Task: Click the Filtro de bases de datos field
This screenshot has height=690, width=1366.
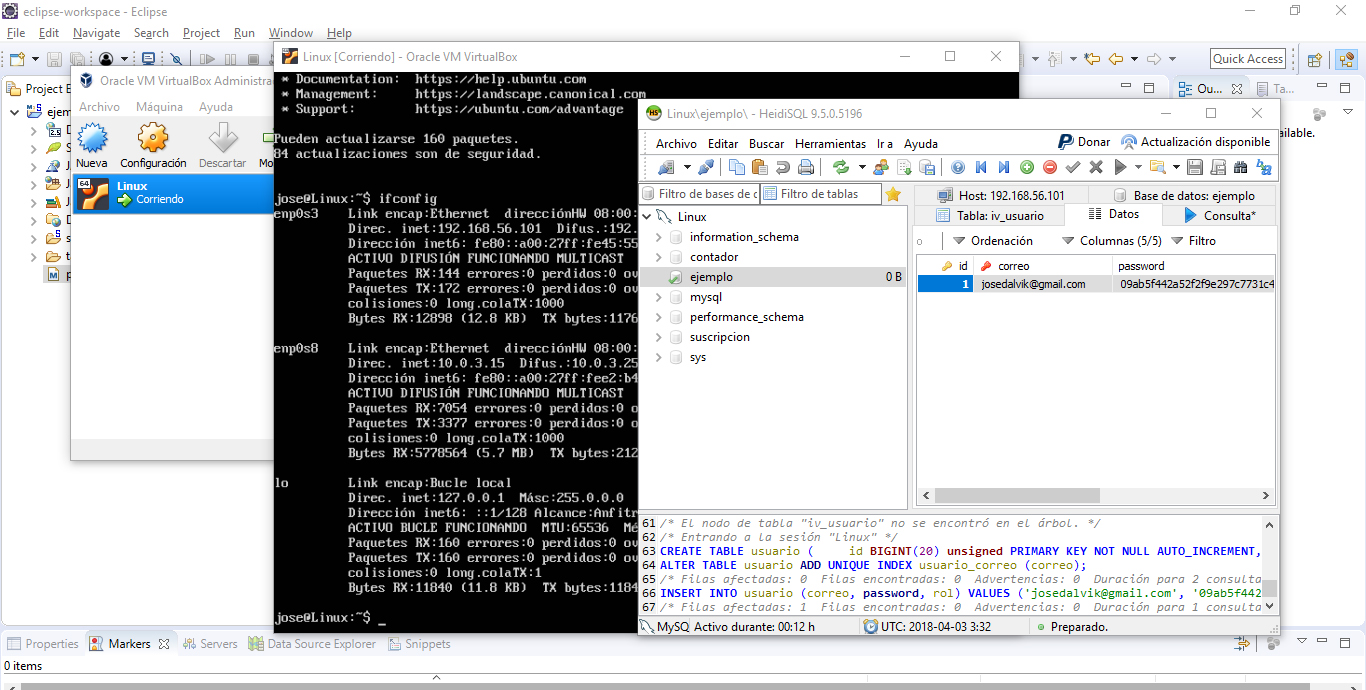Action: point(700,194)
